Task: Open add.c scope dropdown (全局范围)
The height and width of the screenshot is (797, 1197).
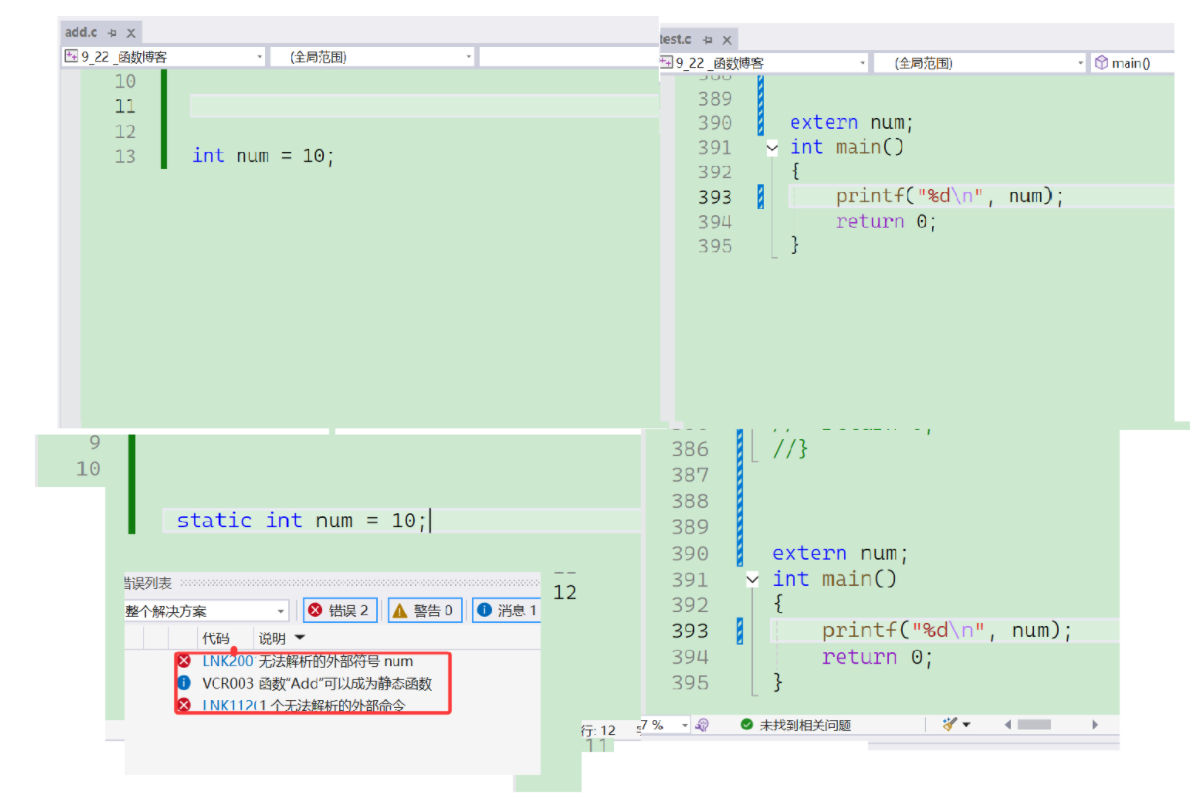Action: tap(372, 56)
